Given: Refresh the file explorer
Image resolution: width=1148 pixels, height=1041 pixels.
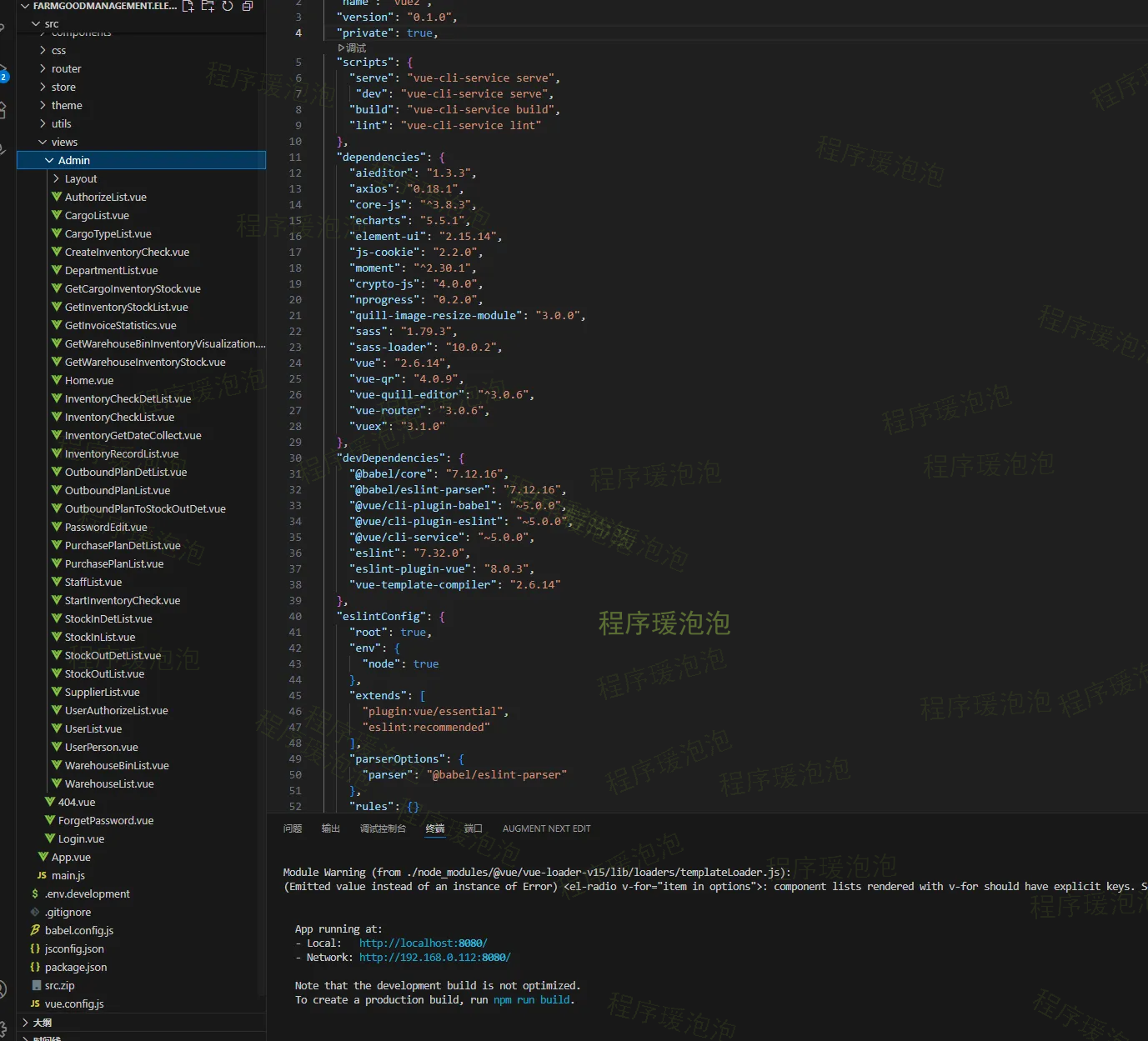Looking at the screenshot, I should pyautogui.click(x=228, y=6).
